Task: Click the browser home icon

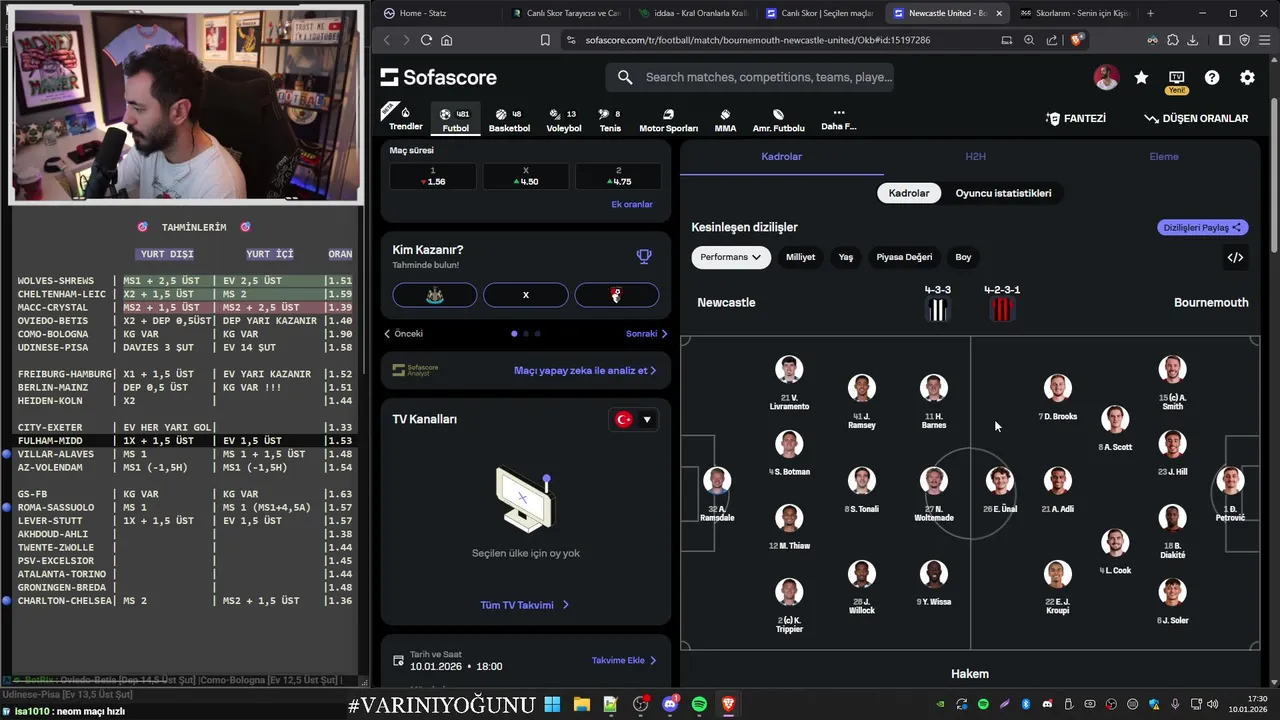Action: 446,40
